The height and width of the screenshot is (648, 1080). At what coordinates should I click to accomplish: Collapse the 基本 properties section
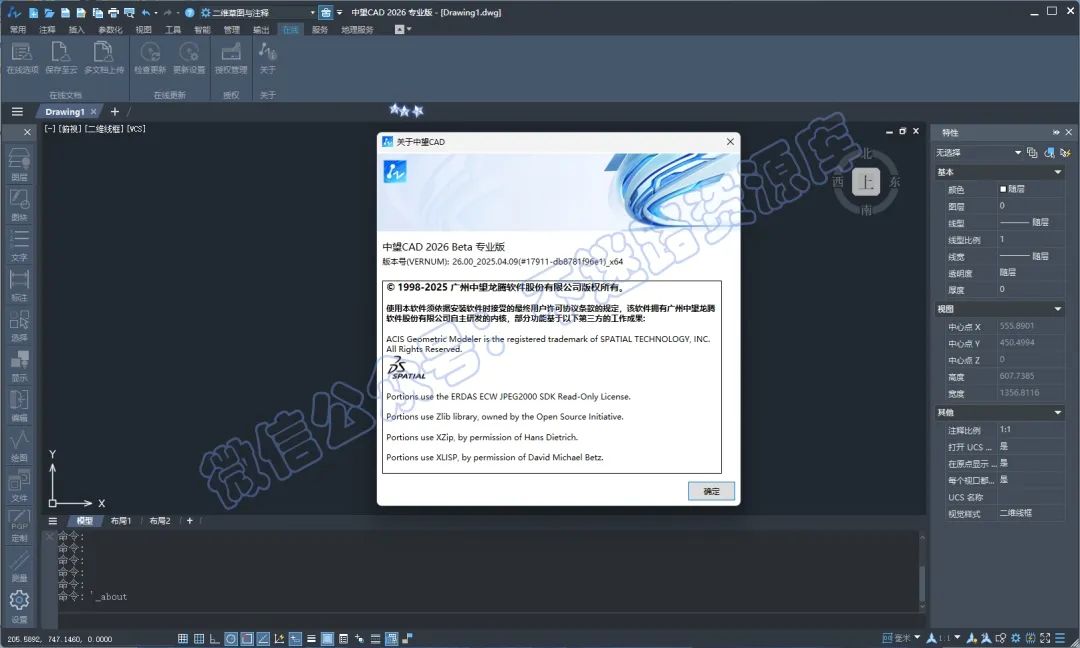(x=1058, y=172)
